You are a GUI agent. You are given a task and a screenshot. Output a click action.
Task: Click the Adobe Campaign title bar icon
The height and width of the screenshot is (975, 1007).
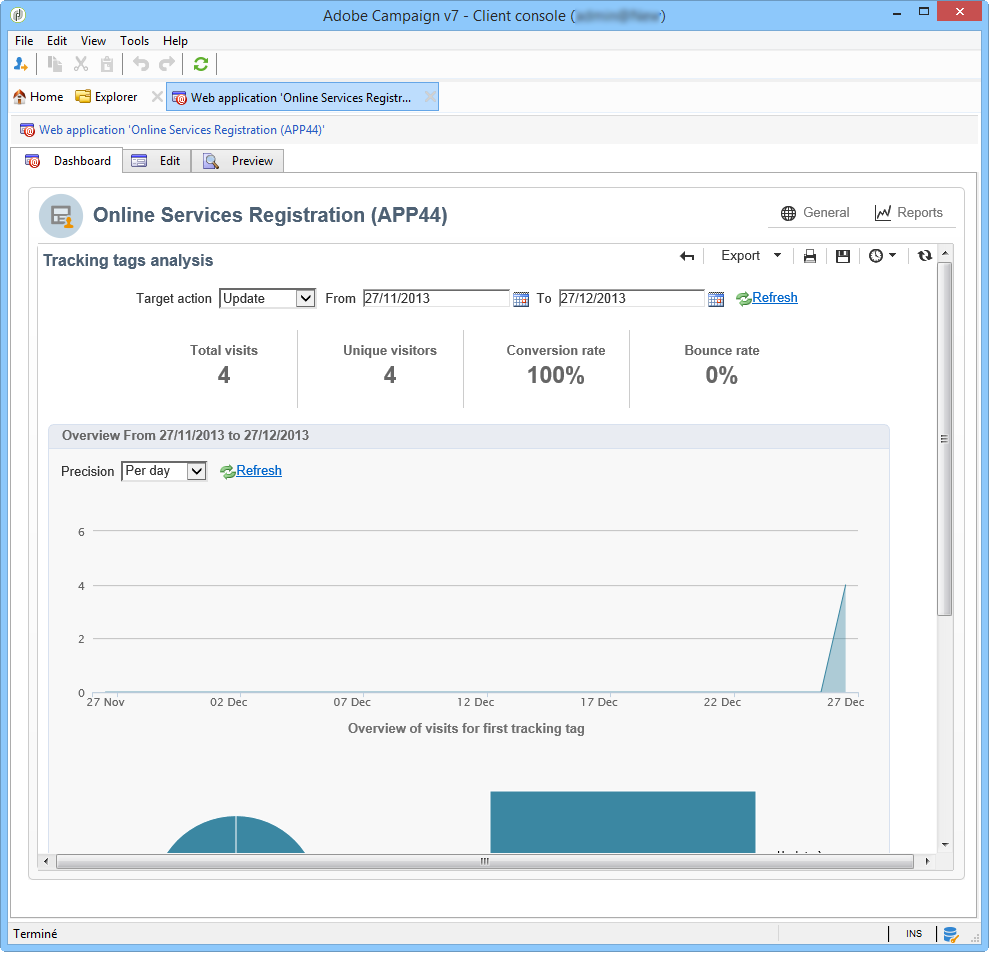17,15
